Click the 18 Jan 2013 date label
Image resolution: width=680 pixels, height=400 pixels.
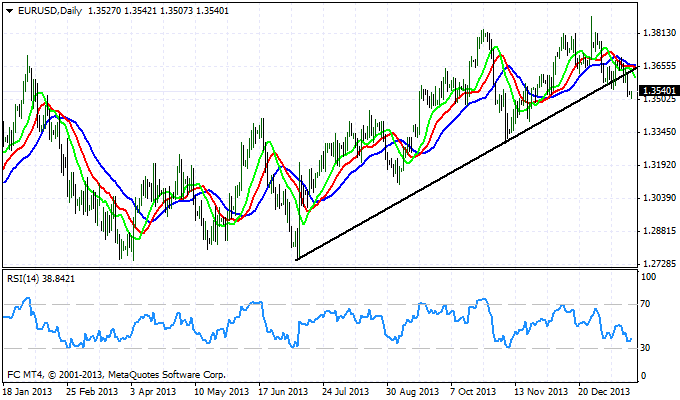[28, 392]
